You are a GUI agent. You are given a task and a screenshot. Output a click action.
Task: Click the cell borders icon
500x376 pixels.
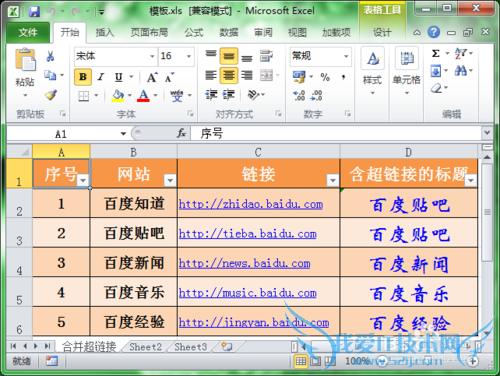click(83, 96)
